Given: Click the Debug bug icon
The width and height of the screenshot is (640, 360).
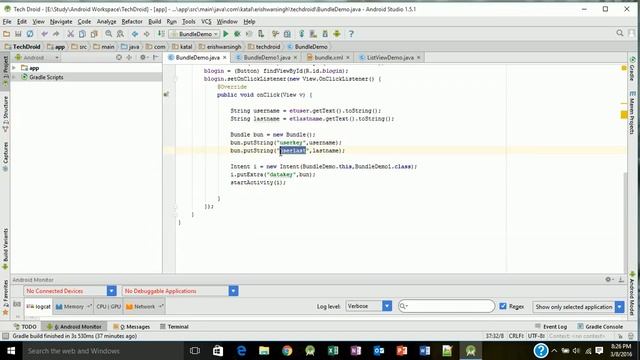Looking at the screenshot, I should click(237, 34).
